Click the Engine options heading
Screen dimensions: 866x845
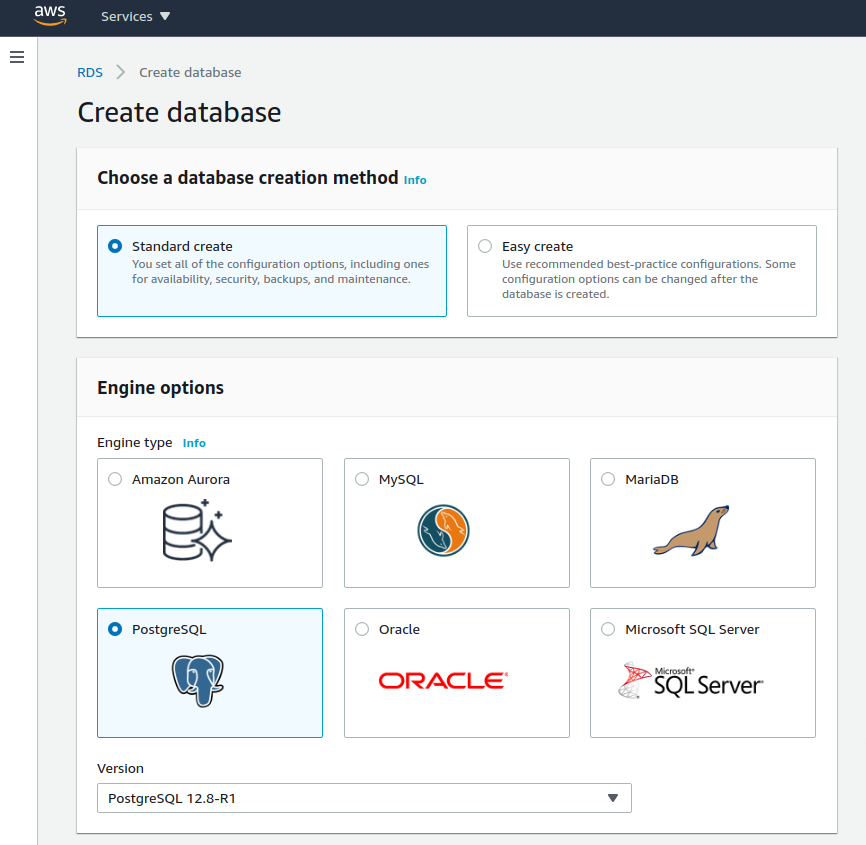pyautogui.click(x=161, y=388)
